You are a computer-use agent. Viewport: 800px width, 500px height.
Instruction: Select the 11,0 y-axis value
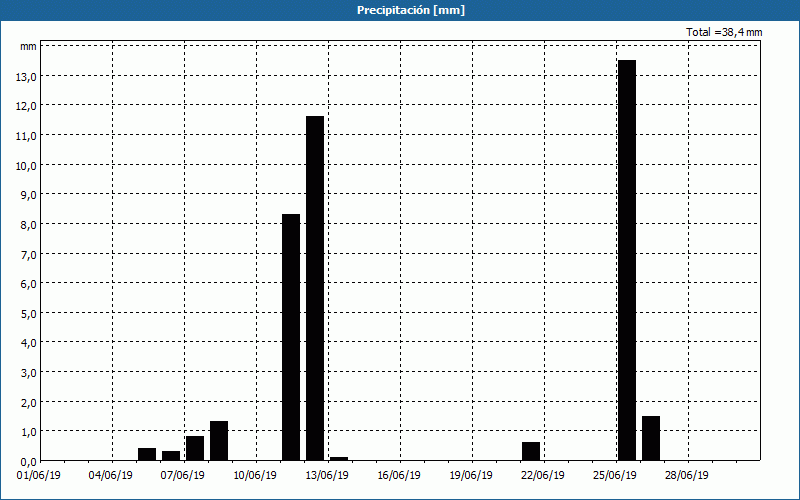[26, 136]
